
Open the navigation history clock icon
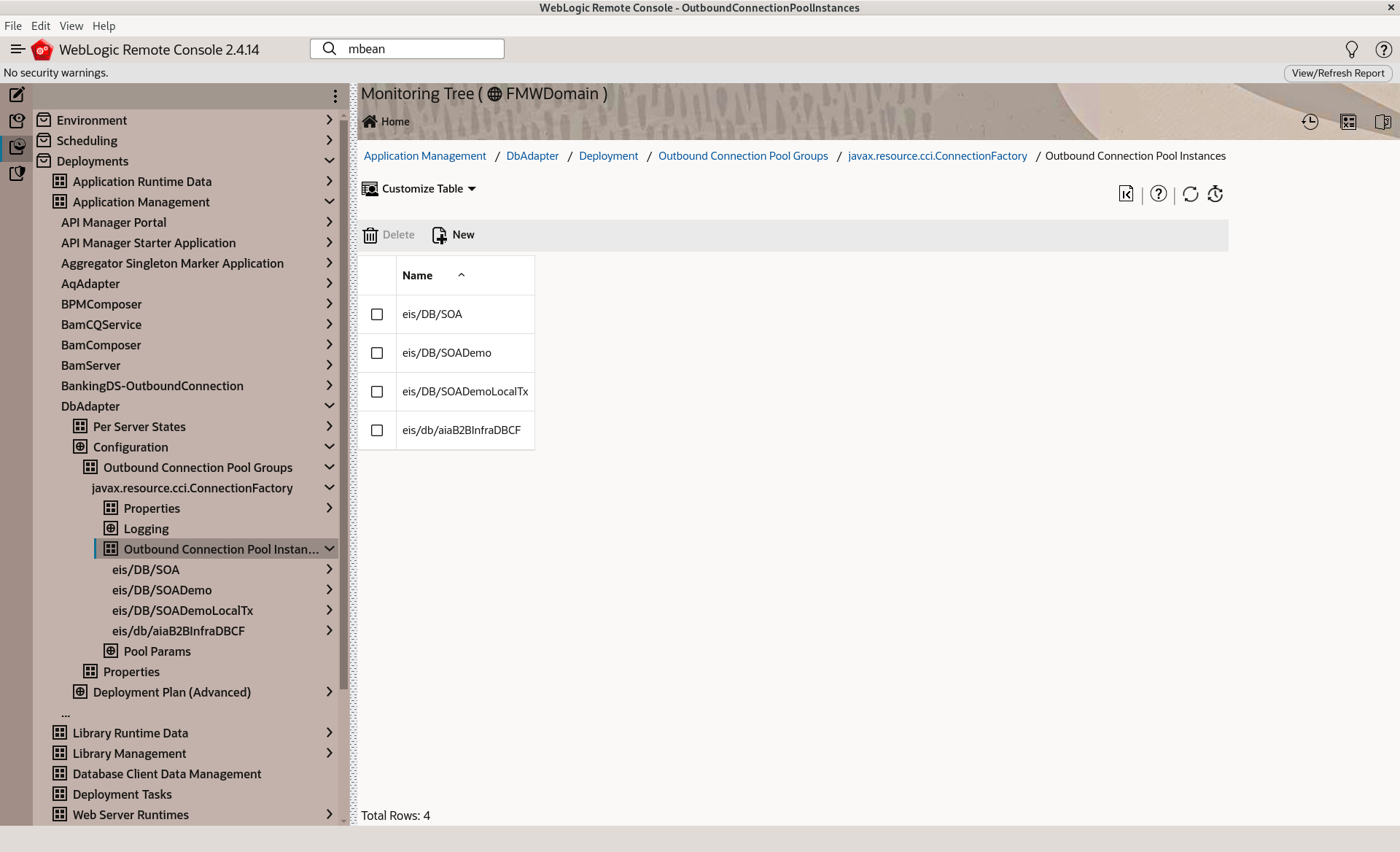1310,122
